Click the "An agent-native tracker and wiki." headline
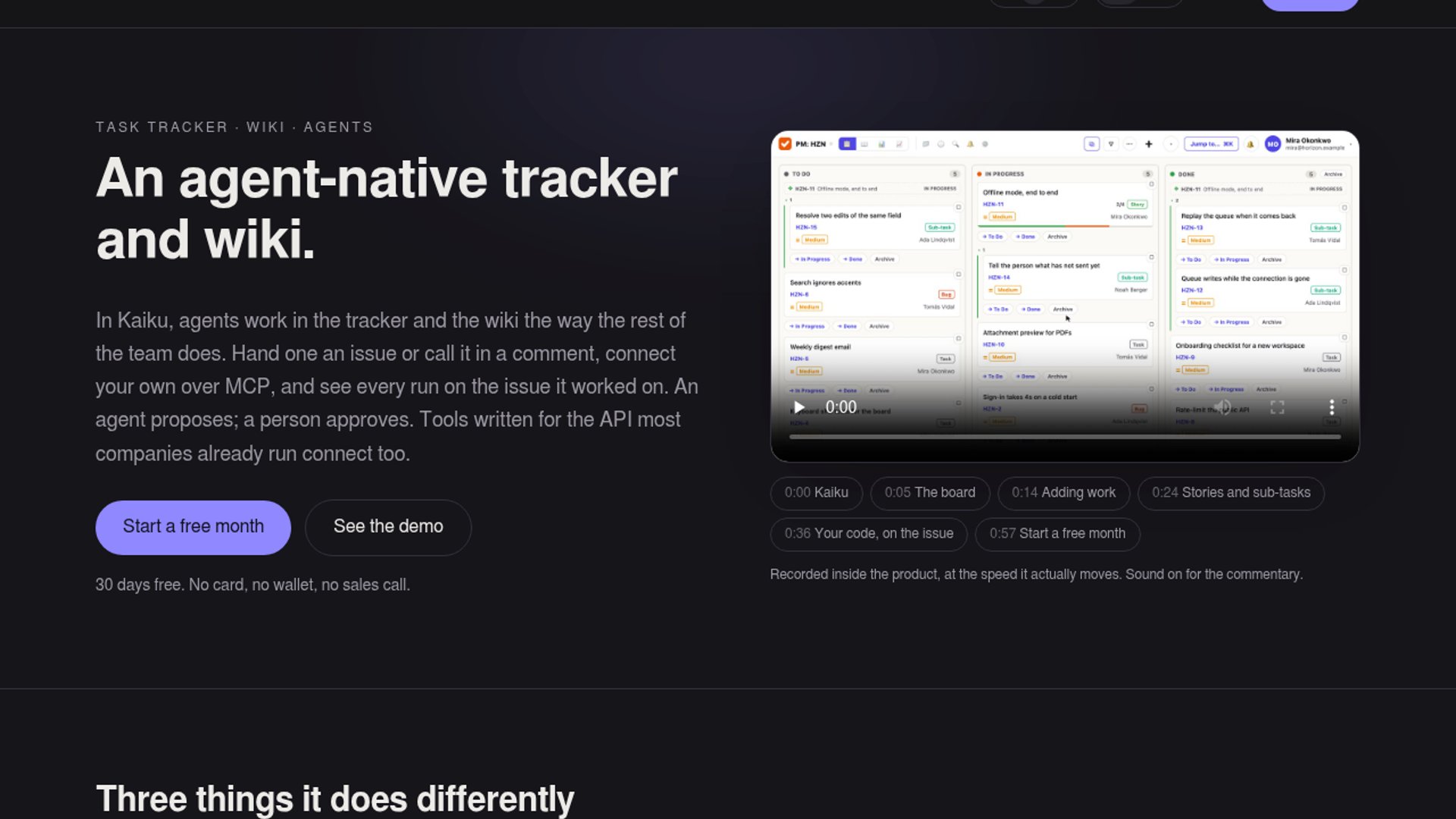Image resolution: width=1456 pixels, height=819 pixels. (x=387, y=209)
